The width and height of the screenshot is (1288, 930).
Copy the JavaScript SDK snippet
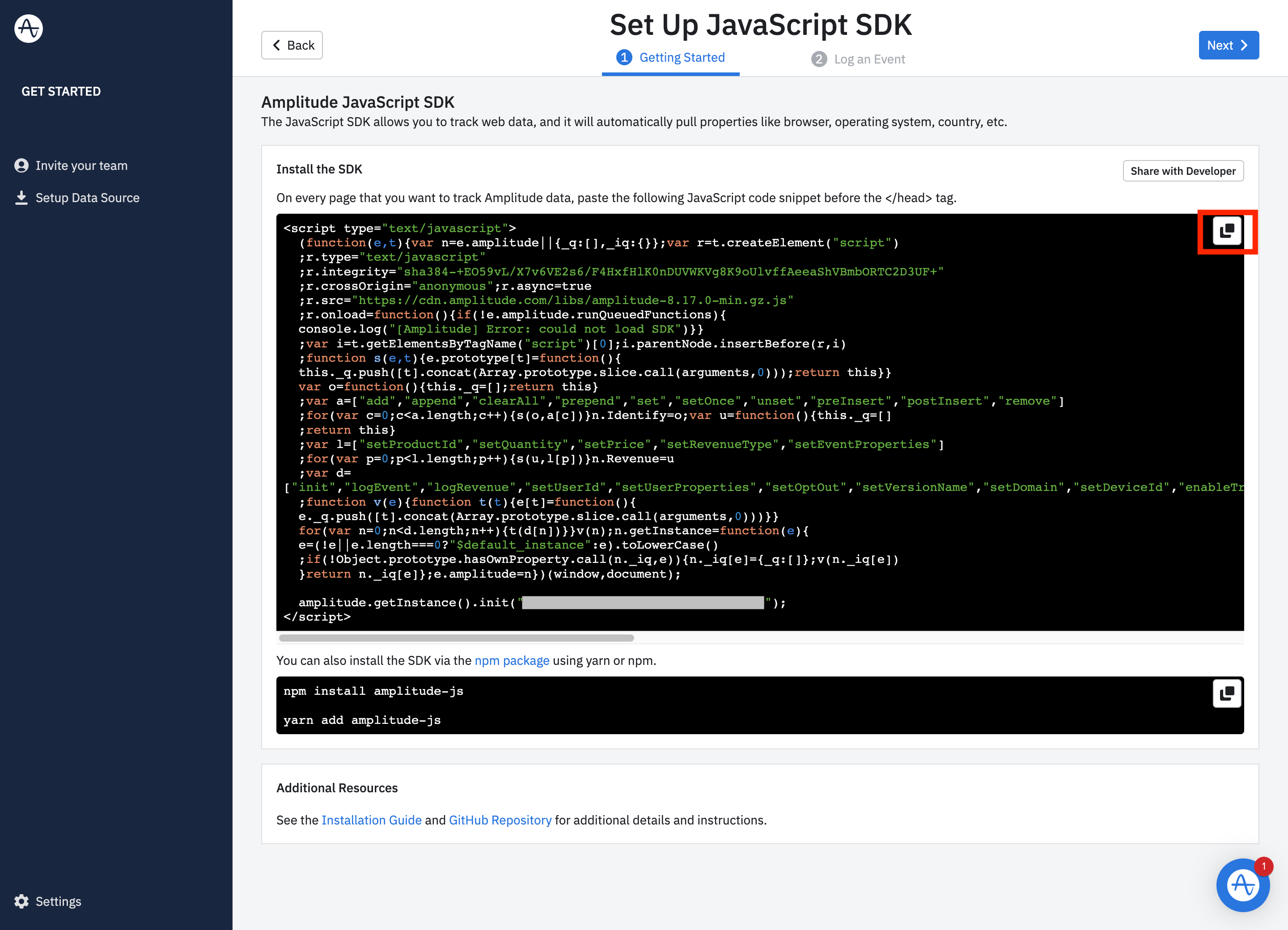click(x=1227, y=231)
